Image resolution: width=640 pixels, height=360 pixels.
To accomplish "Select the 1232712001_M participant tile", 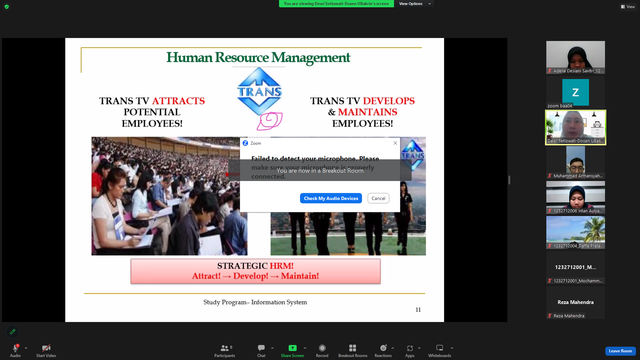I will 576,267.
